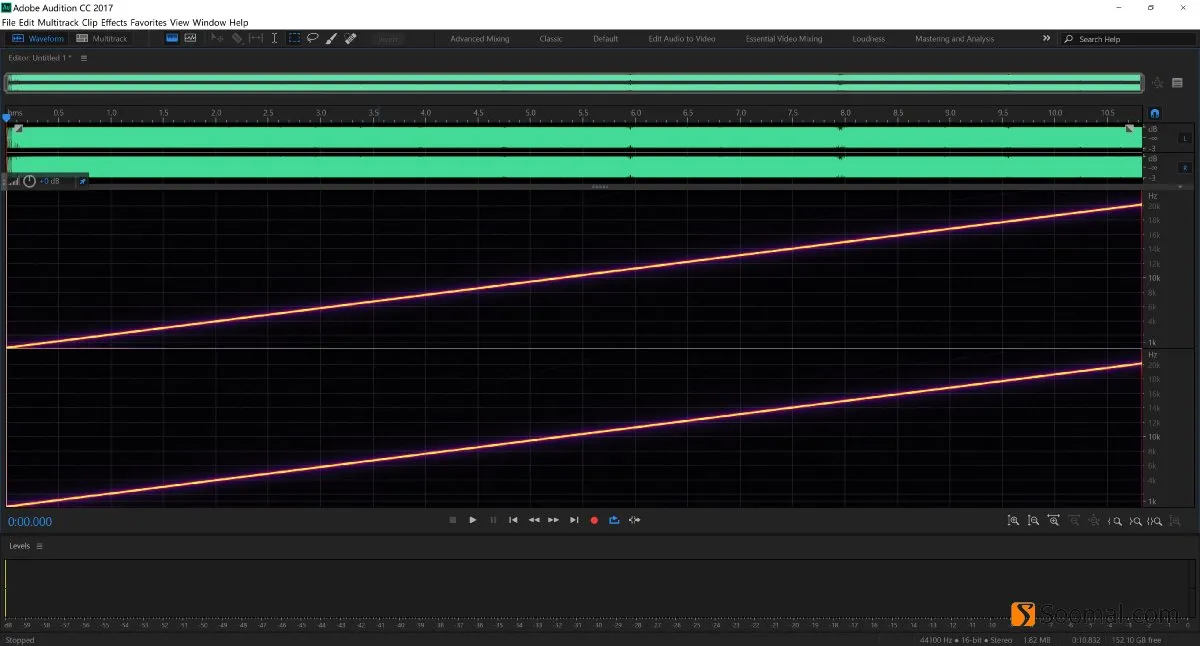Click fade-out handle on waveform
The width and height of the screenshot is (1200, 646).
coord(1130,129)
